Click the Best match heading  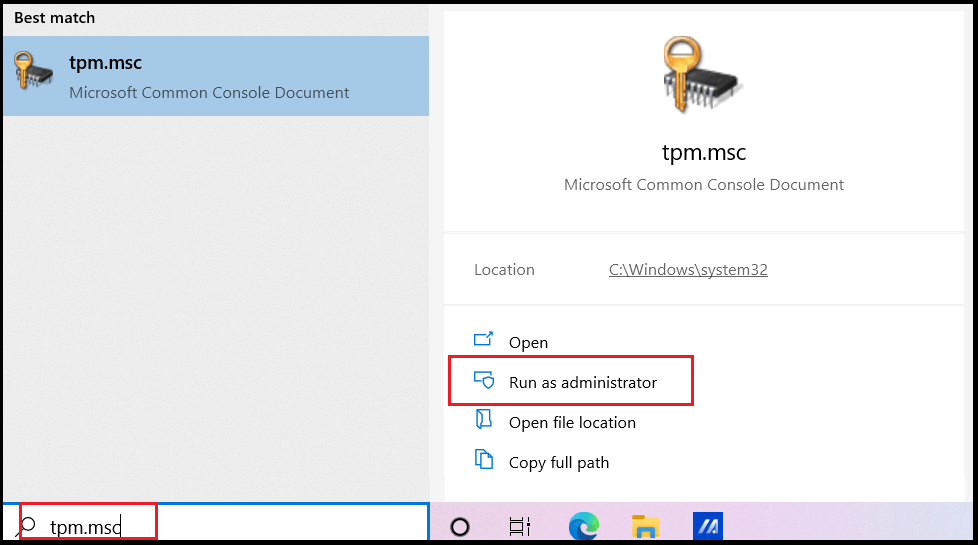(54, 18)
